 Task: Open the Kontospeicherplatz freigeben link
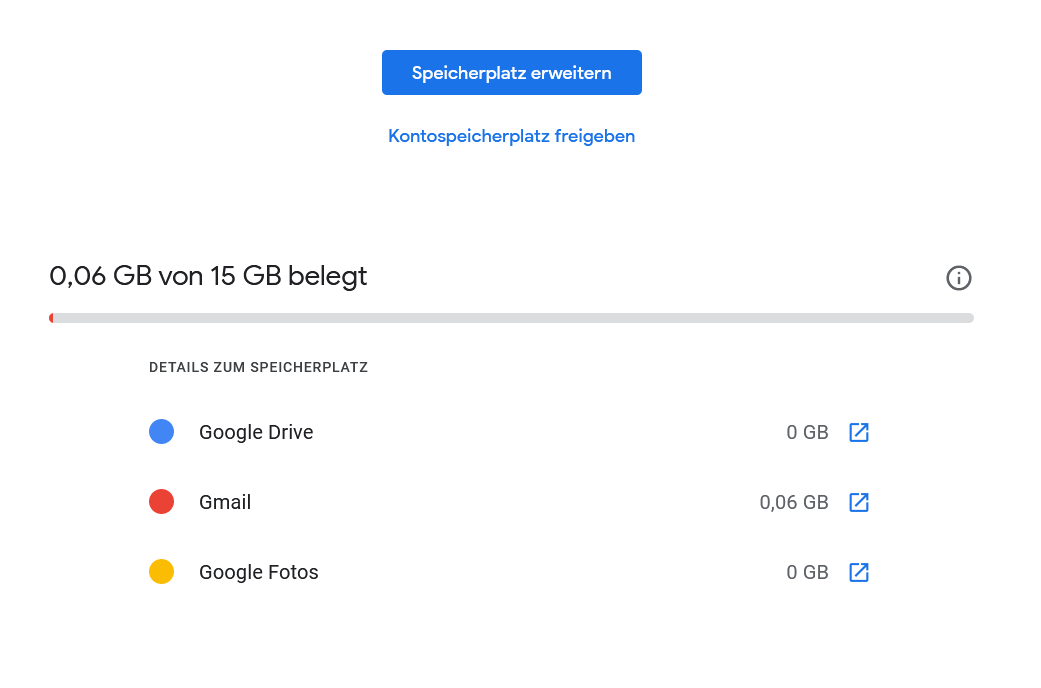click(x=511, y=136)
